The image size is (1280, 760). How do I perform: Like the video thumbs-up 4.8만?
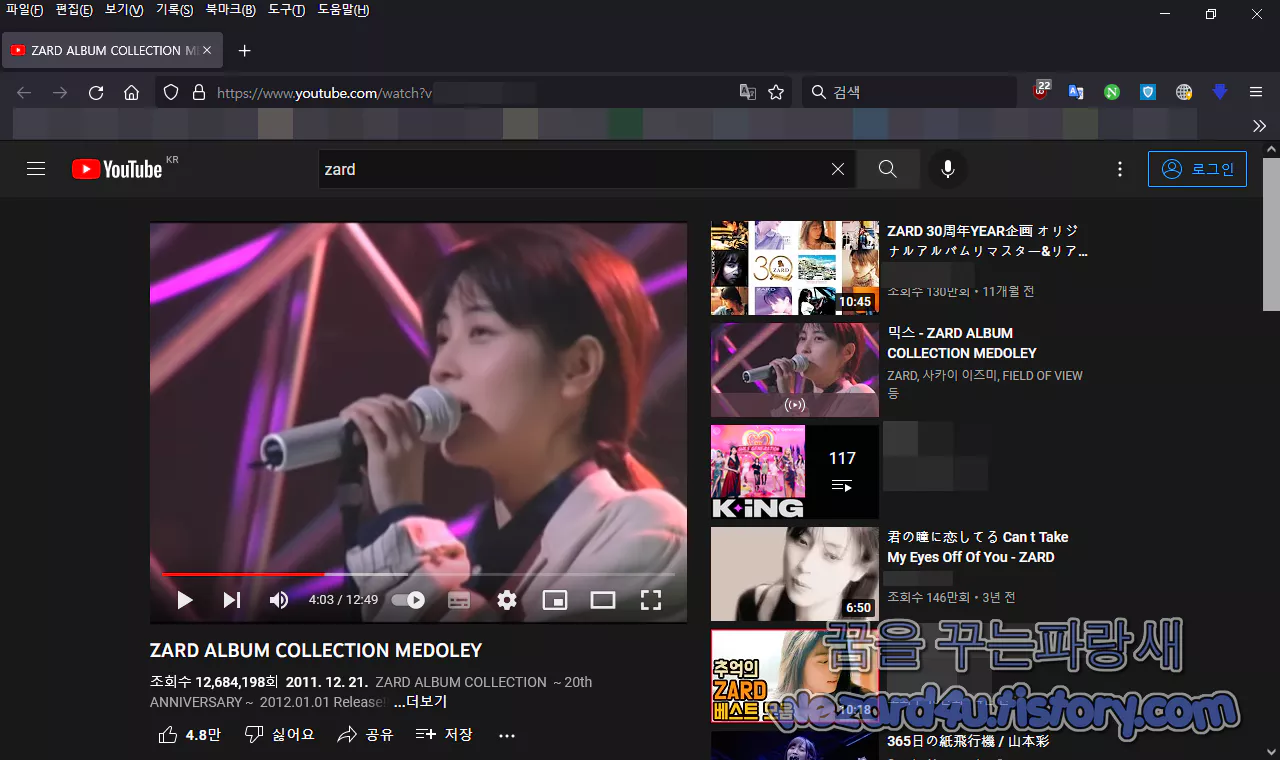pyautogui.click(x=189, y=735)
